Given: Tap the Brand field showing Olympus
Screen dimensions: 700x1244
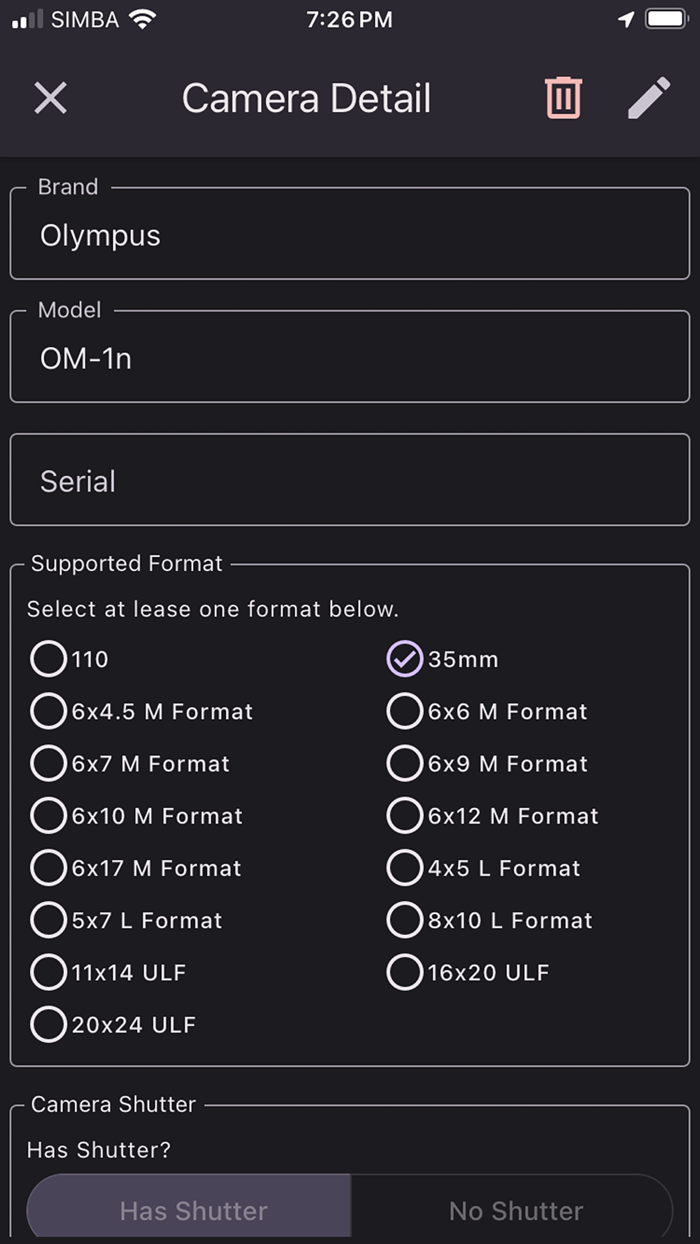Looking at the screenshot, I should coord(350,236).
